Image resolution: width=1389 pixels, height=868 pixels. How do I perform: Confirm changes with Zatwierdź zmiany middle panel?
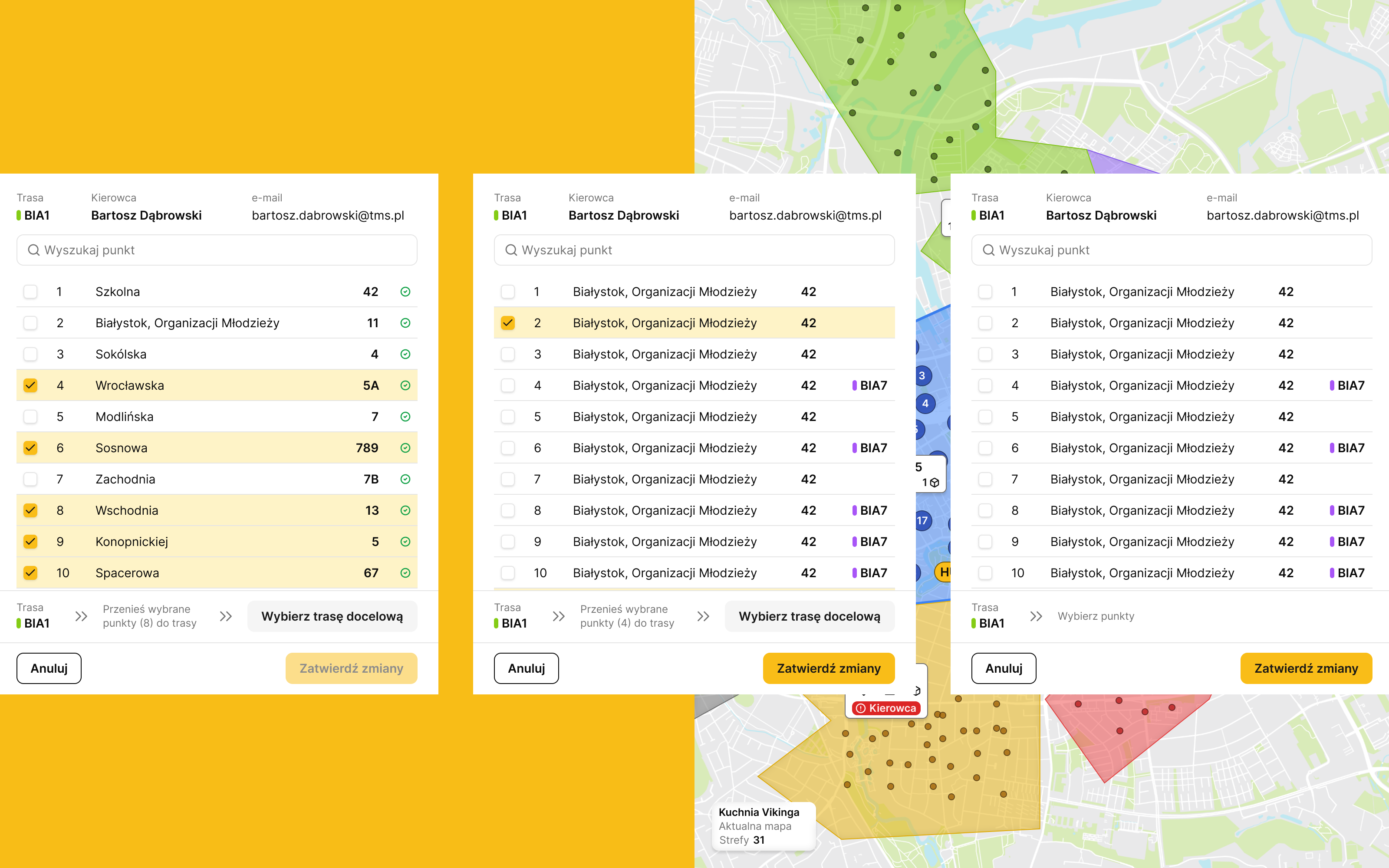pyautogui.click(x=829, y=668)
